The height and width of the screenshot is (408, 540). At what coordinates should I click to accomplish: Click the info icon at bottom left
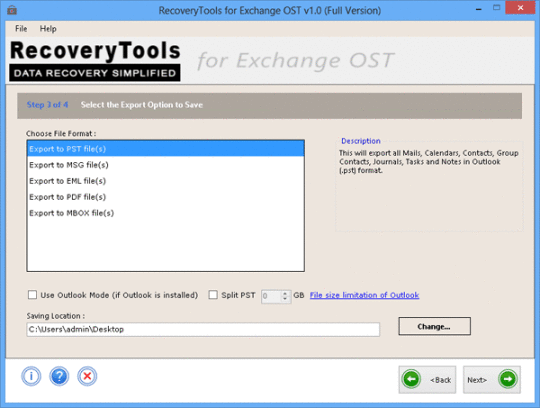coord(31,376)
